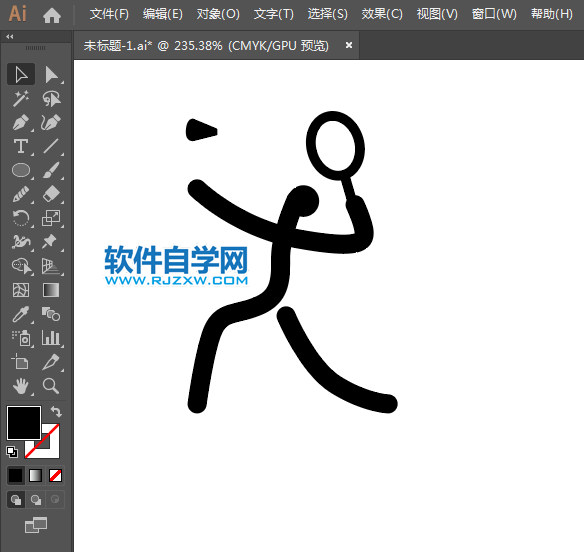
Task: Select the Column Graph tool
Action: (x=51, y=338)
